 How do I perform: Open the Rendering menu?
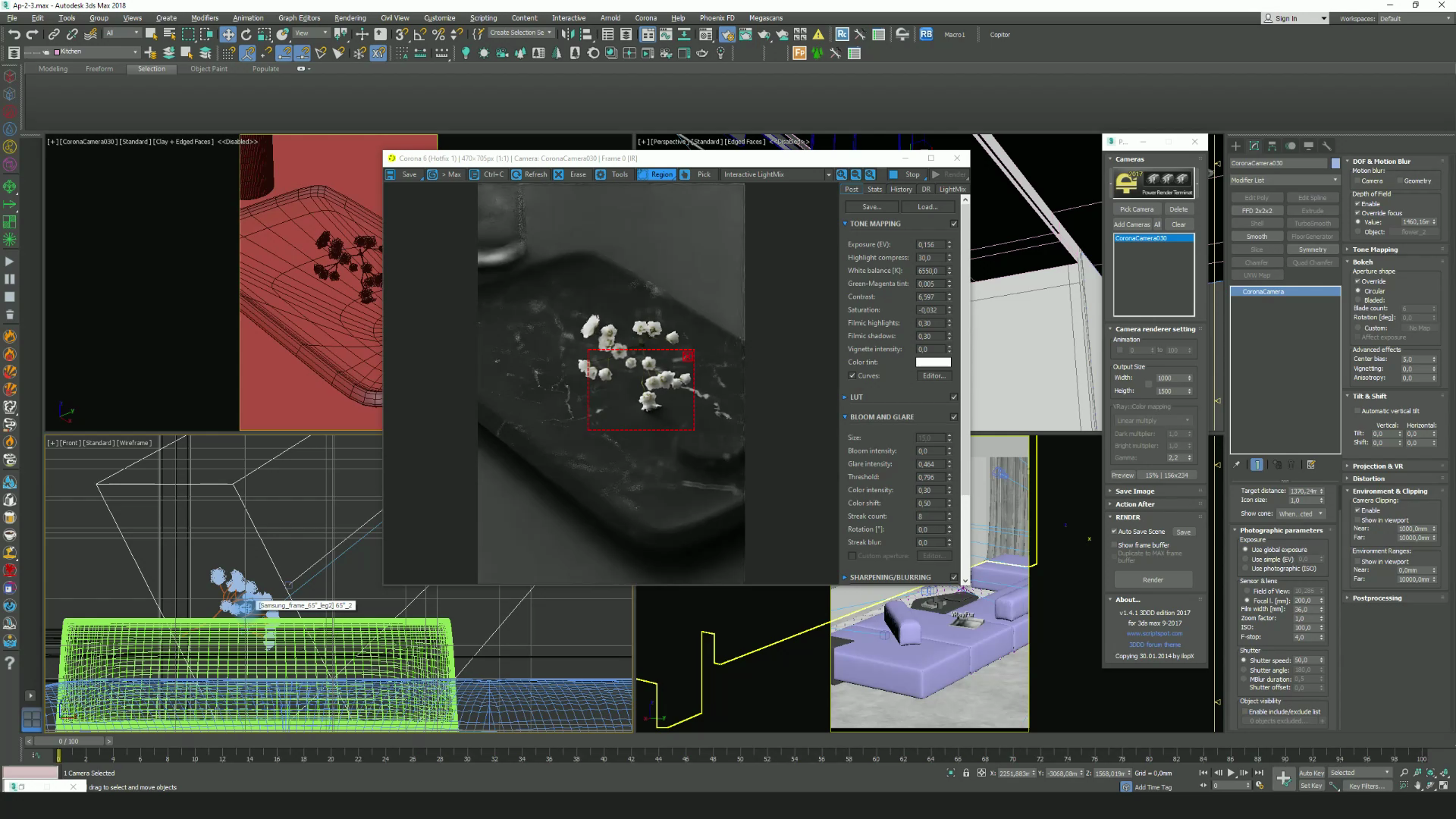[350, 18]
